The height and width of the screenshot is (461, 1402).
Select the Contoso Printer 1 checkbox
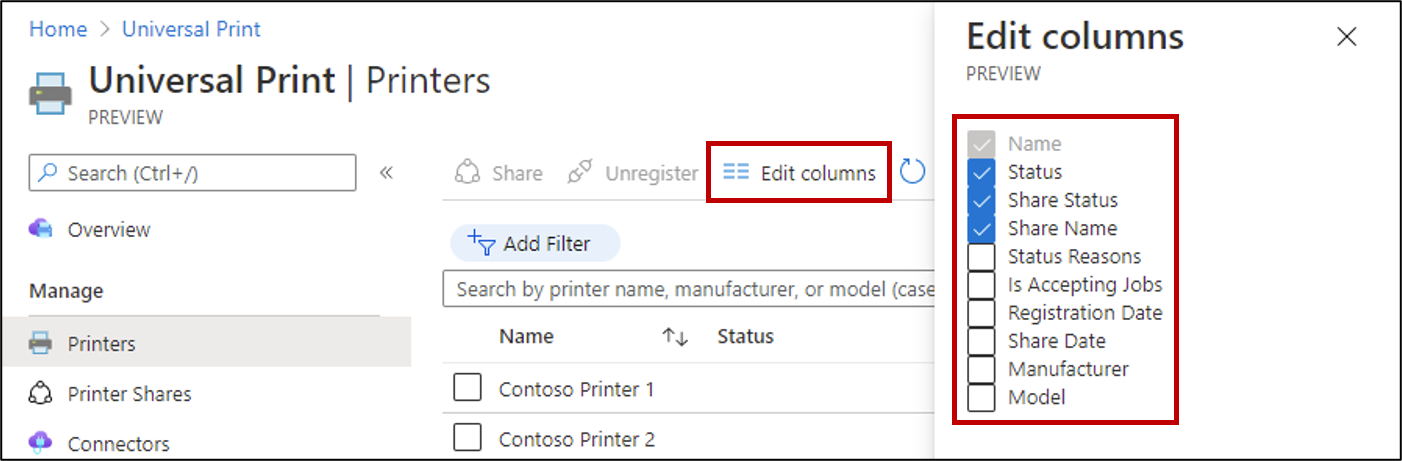[x=467, y=388]
